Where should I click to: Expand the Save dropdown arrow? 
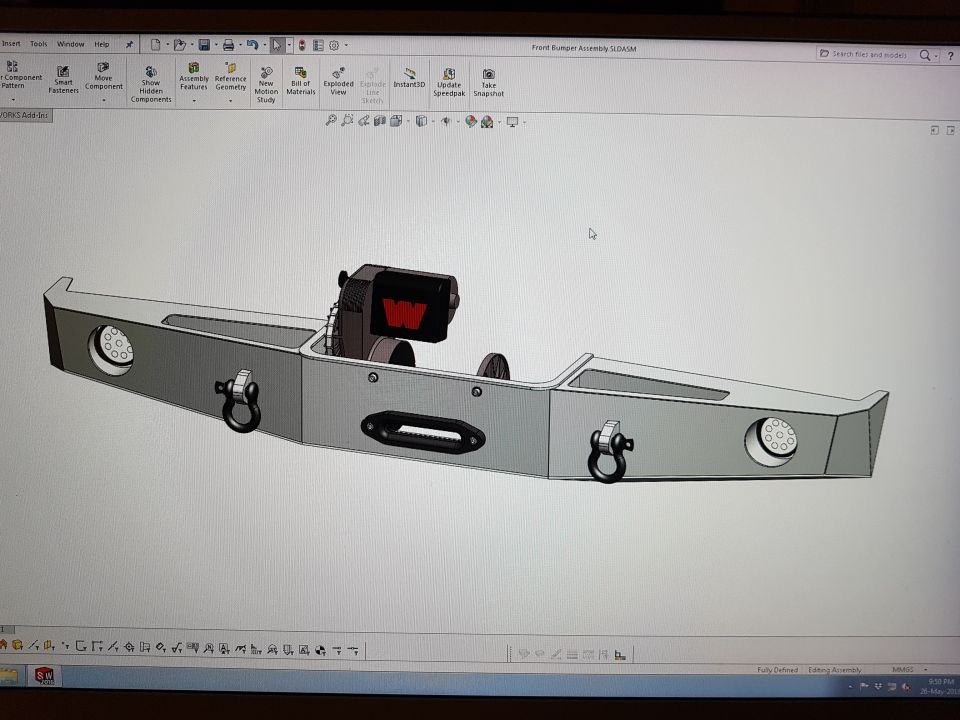[216, 45]
